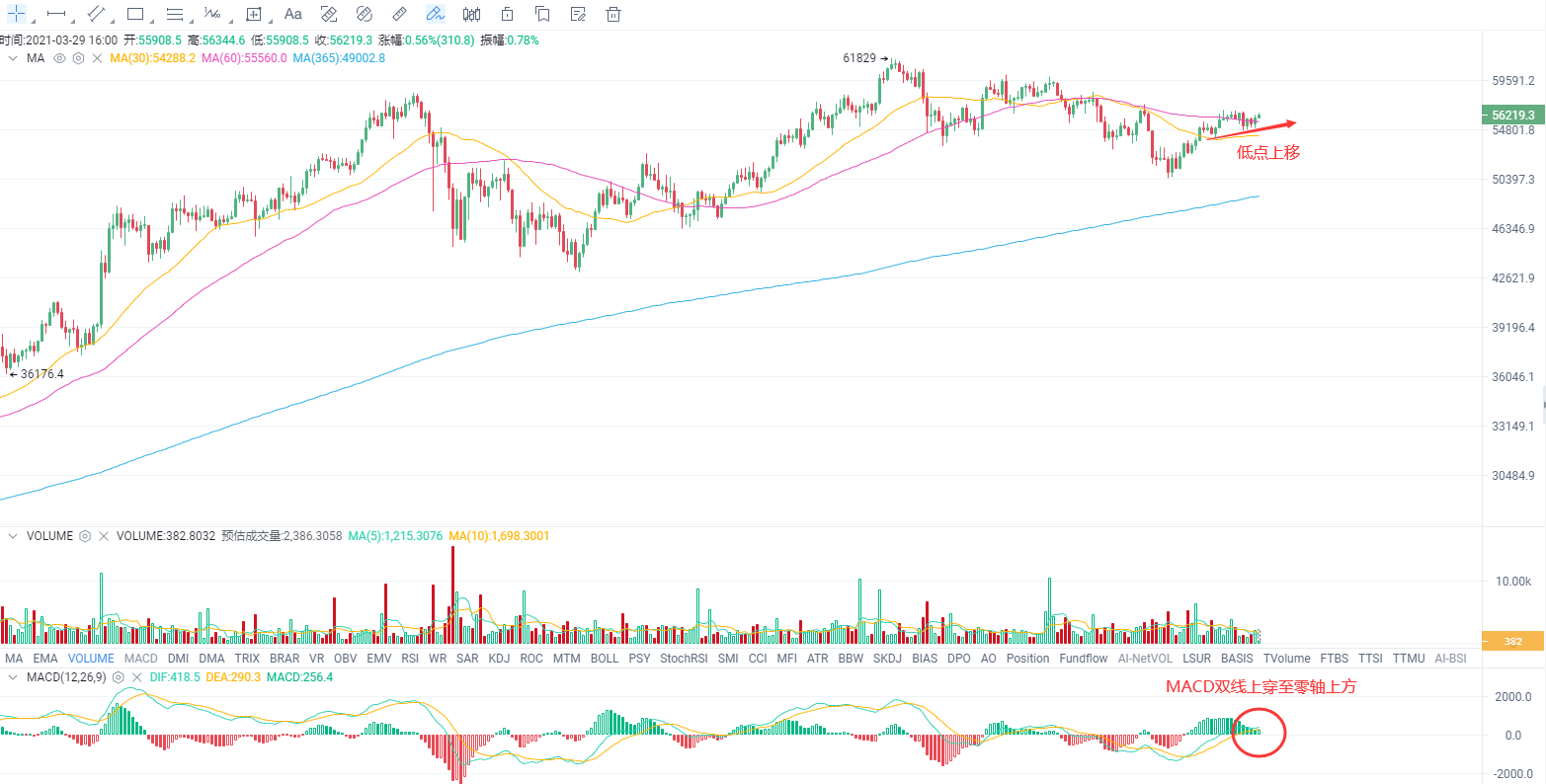The height and width of the screenshot is (784, 1546).
Task: Click the MA(30) orange value label
Action: (152, 58)
